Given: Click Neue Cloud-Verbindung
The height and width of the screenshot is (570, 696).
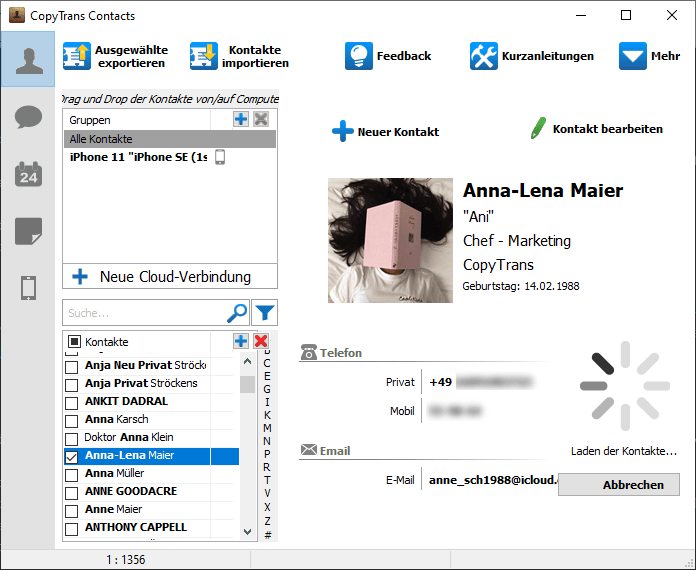Looking at the screenshot, I should [170, 277].
